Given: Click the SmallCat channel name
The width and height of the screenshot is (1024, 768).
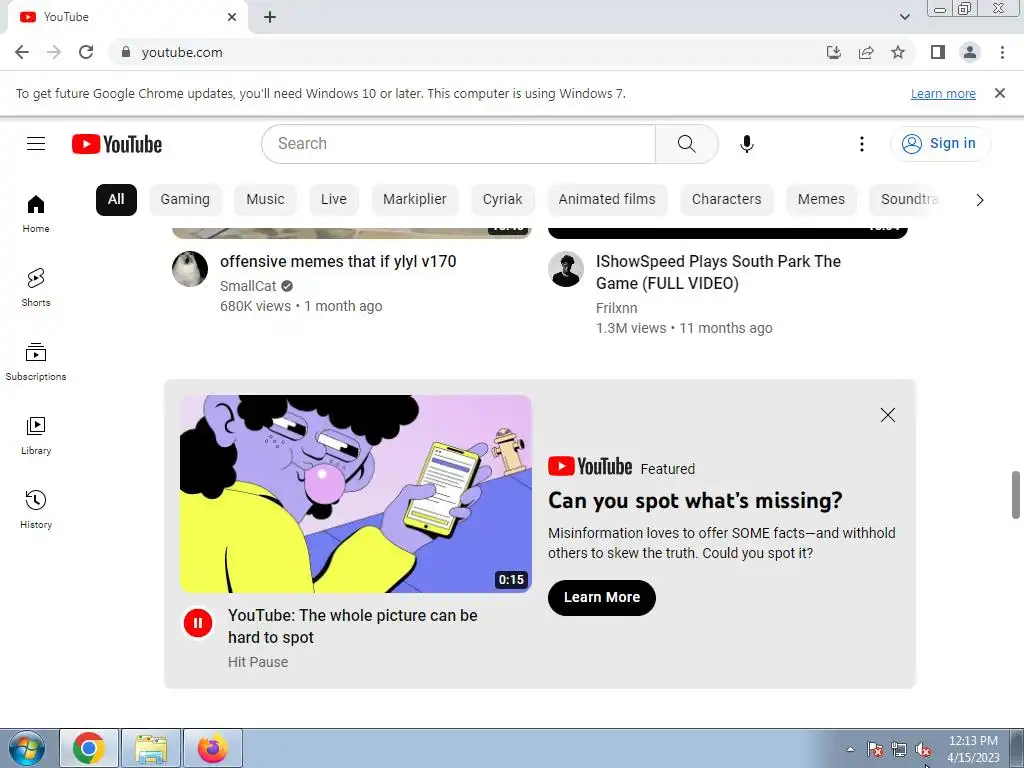Looking at the screenshot, I should click(248, 286).
